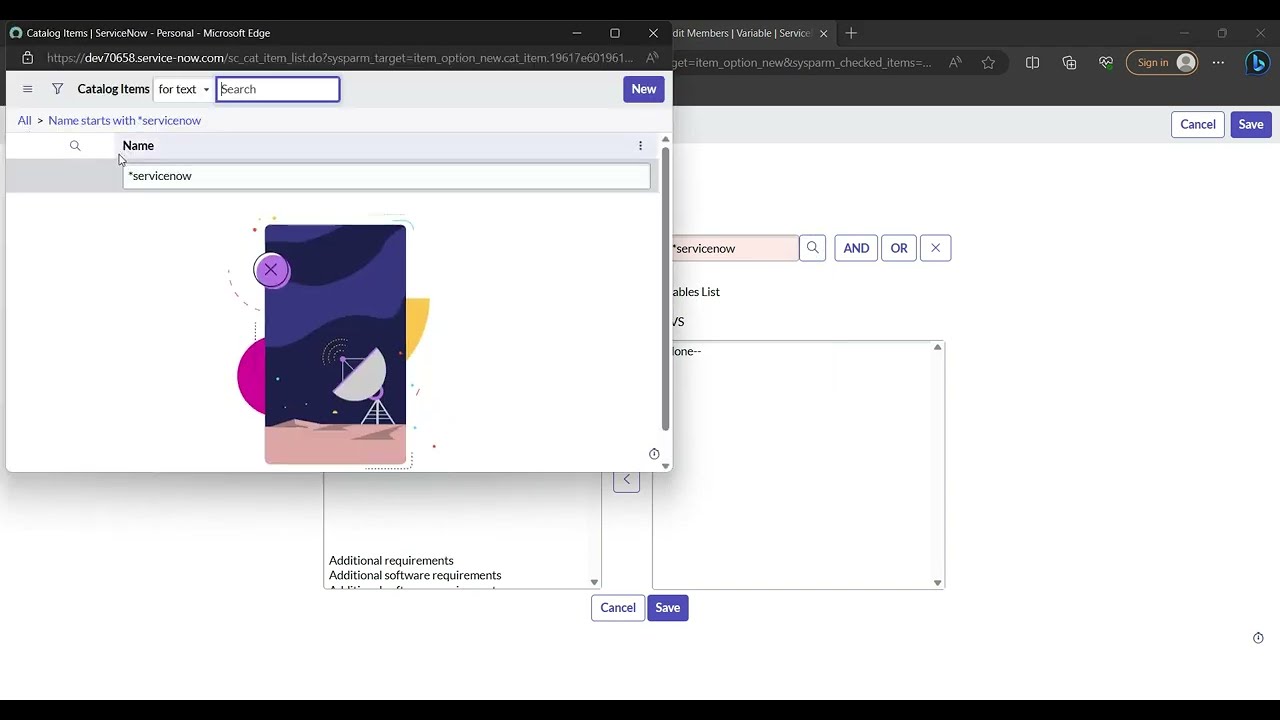Screen dimensions: 1280x720
Task: Open Edge Collections
Action: pos(1069,63)
